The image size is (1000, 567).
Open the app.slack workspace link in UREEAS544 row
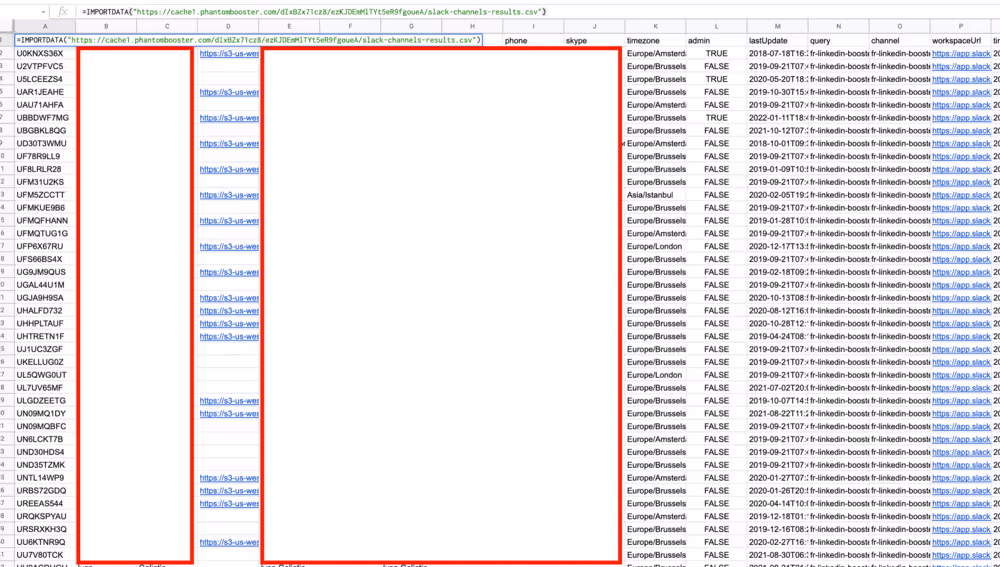point(960,503)
